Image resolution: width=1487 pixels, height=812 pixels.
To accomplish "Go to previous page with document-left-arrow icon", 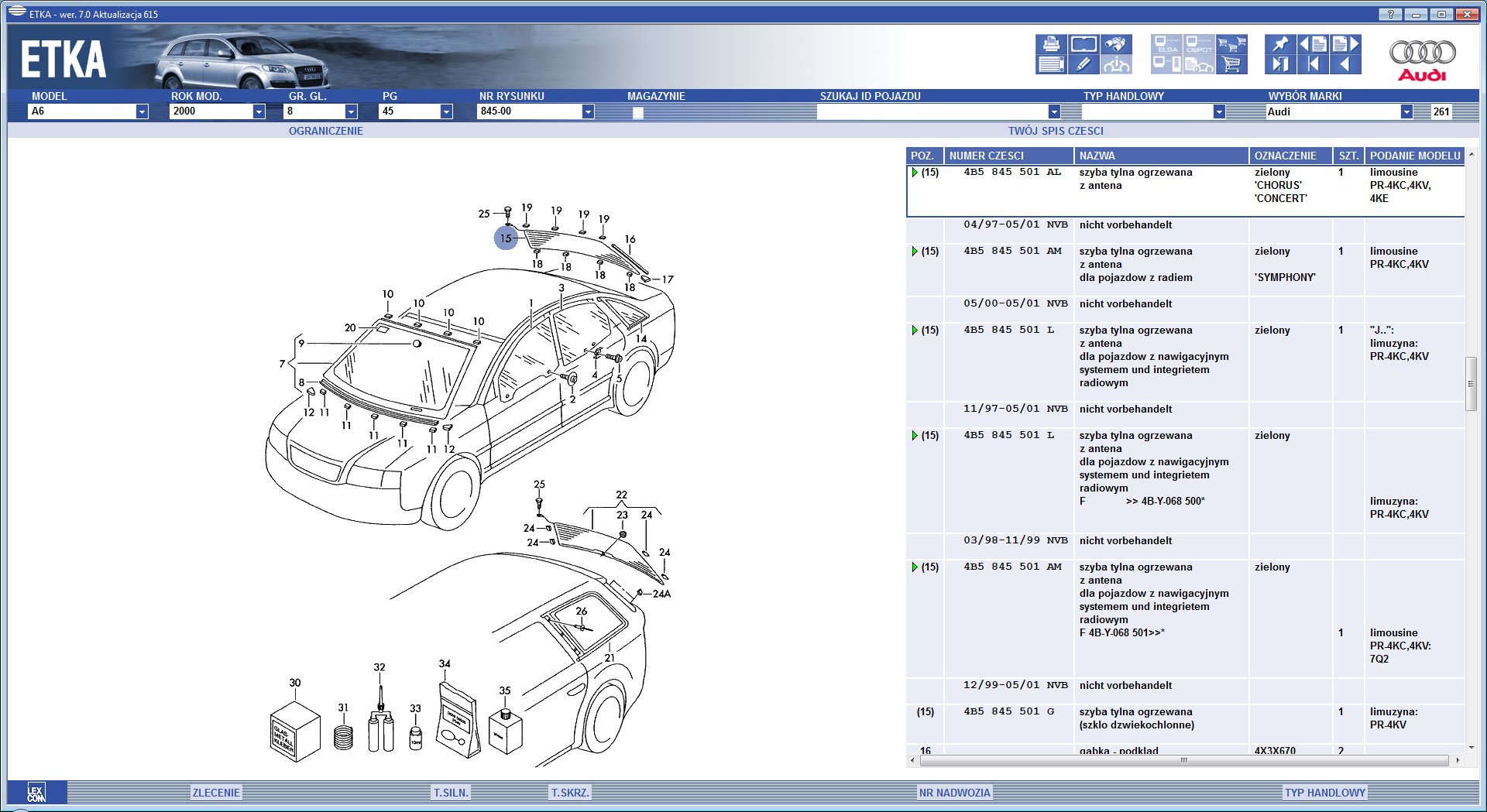I will [1313, 44].
